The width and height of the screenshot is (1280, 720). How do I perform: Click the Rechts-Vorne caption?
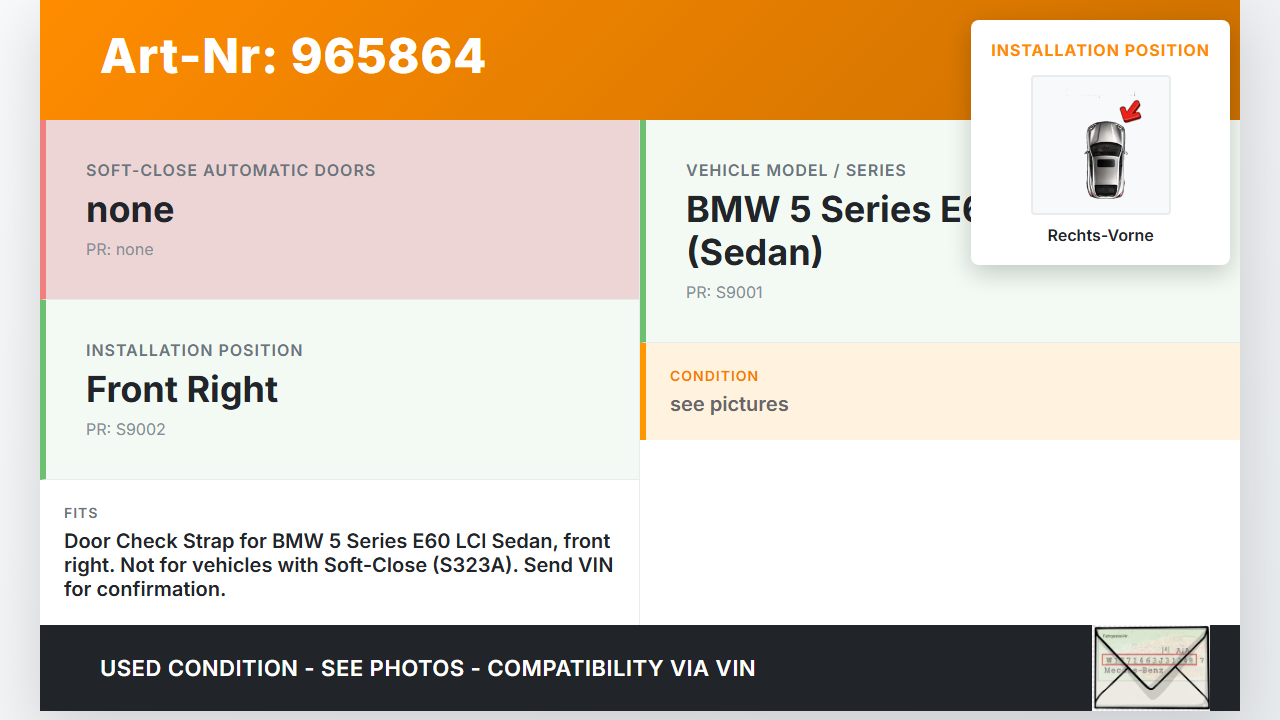1100,236
